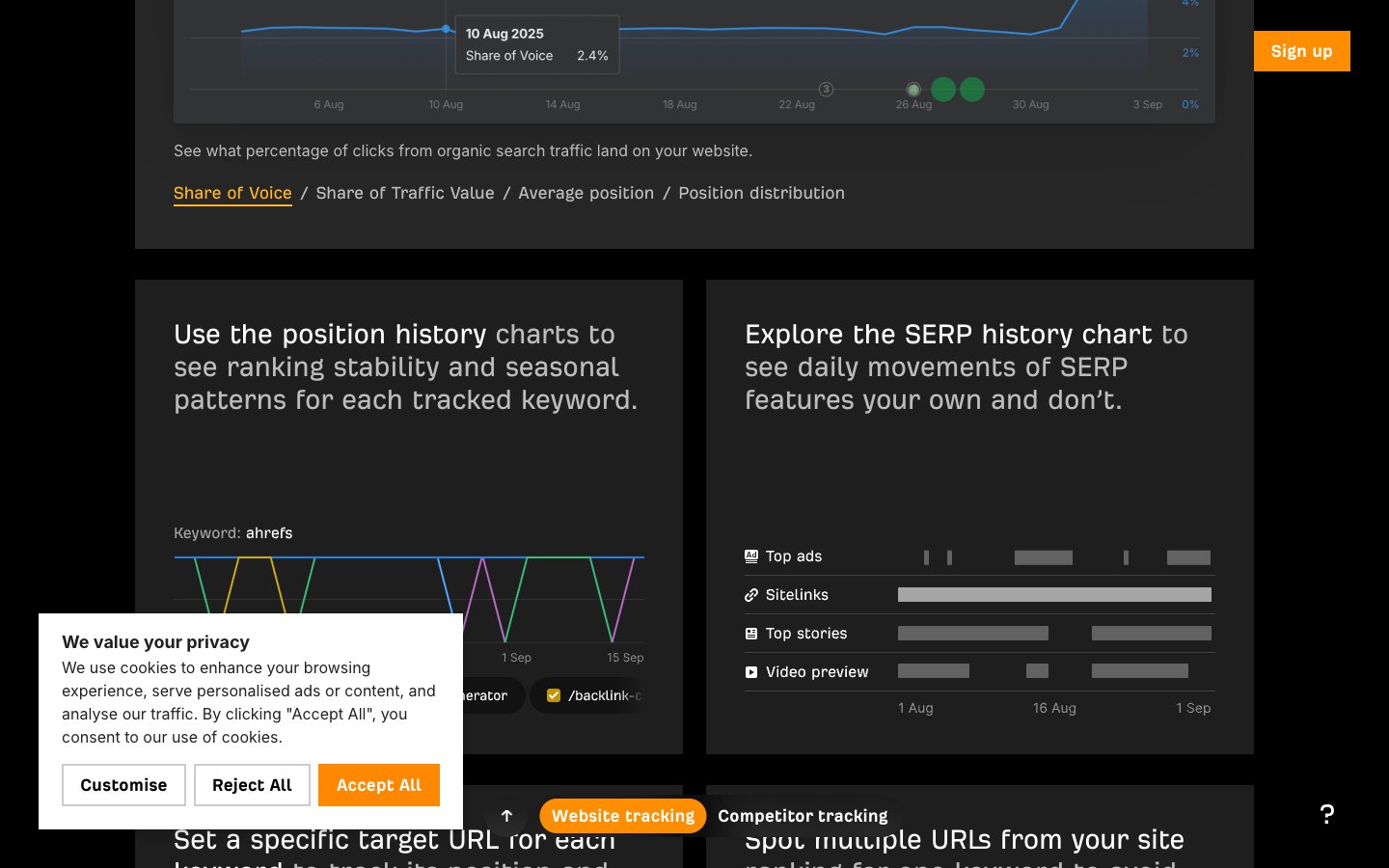Viewport: 1389px width, 868px height.
Task: Click the numbered 3 annotation marker on chart
Action: click(826, 90)
